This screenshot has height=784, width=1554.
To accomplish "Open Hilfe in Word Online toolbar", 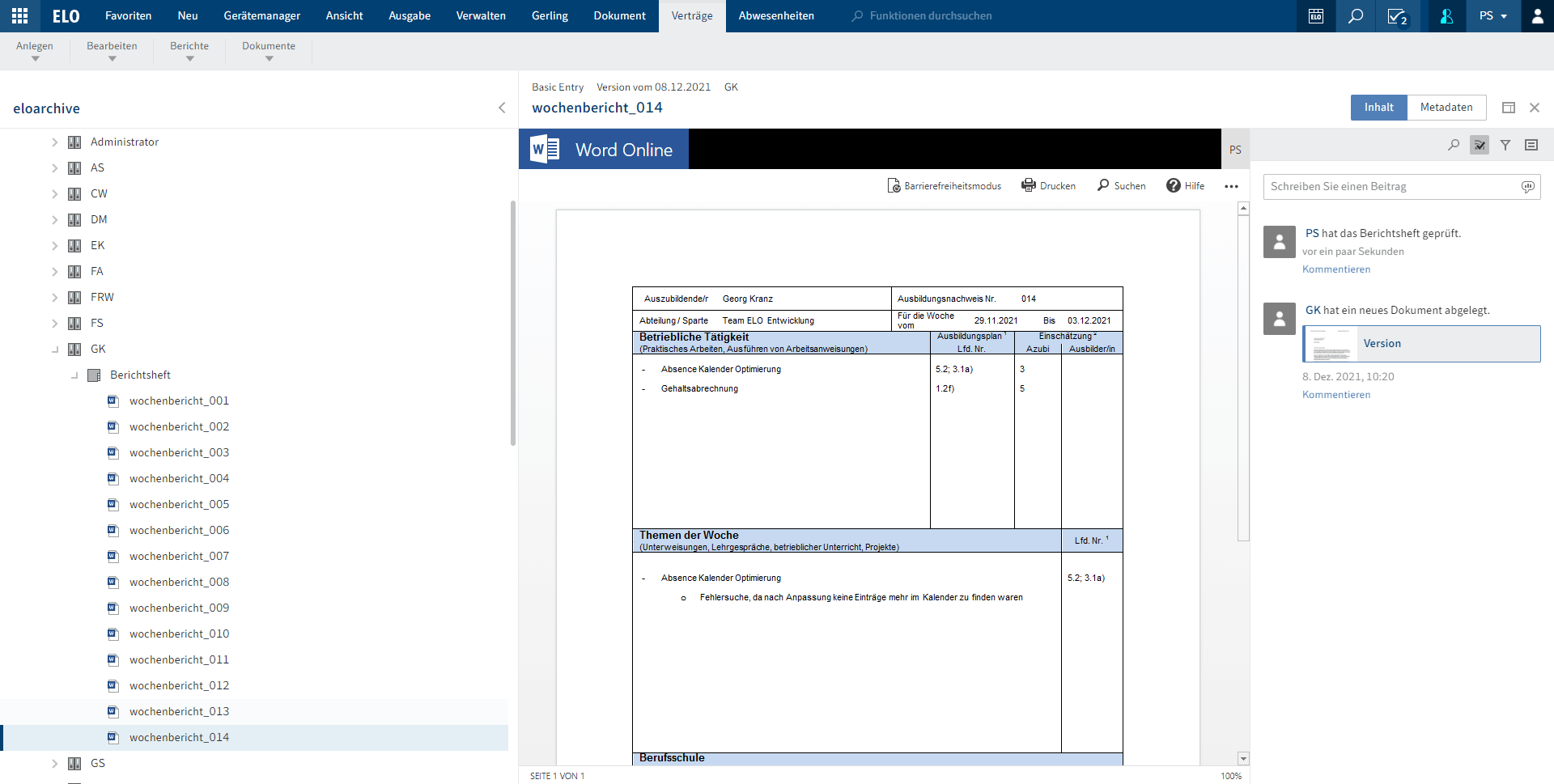I will pyautogui.click(x=1186, y=186).
